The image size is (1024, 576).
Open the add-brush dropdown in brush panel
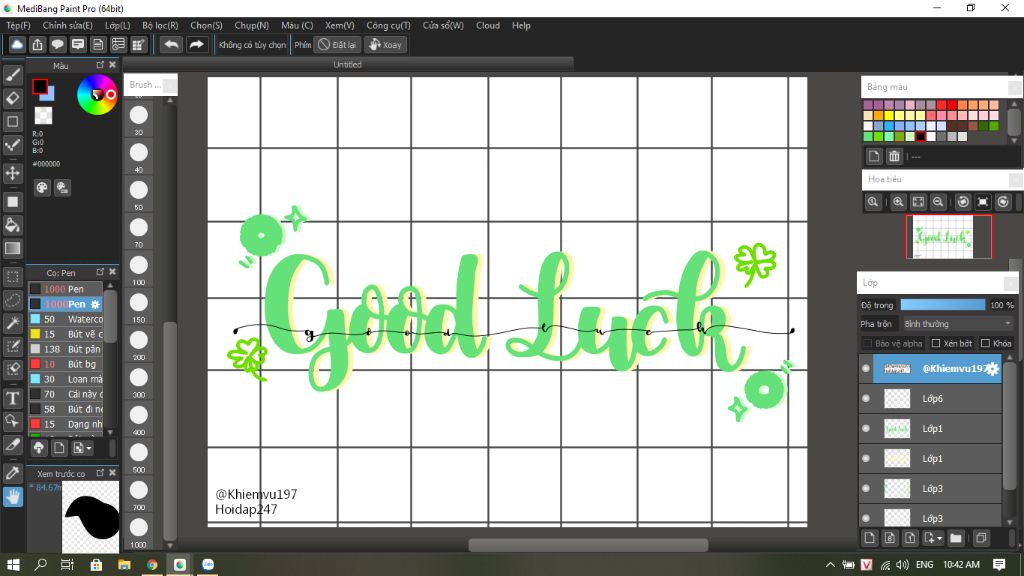coord(82,448)
